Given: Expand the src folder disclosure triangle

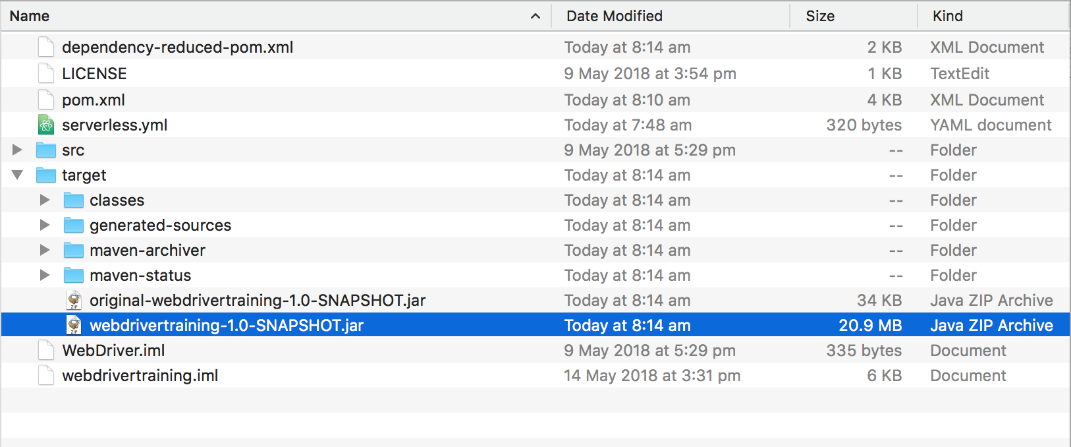Looking at the screenshot, I should click(x=16, y=150).
